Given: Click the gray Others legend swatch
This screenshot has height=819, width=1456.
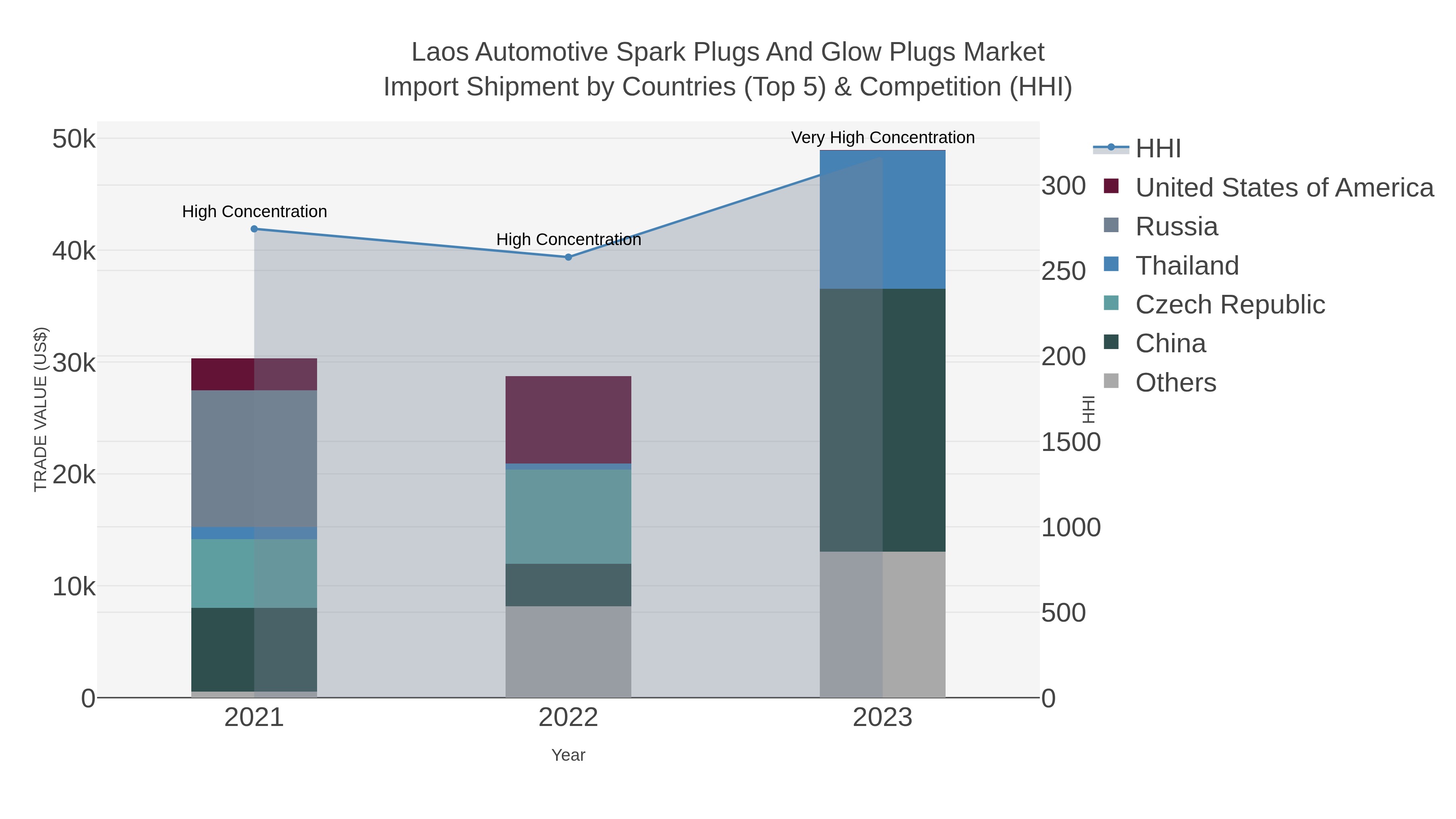Looking at the screenshot, I should pos(1111,381).
